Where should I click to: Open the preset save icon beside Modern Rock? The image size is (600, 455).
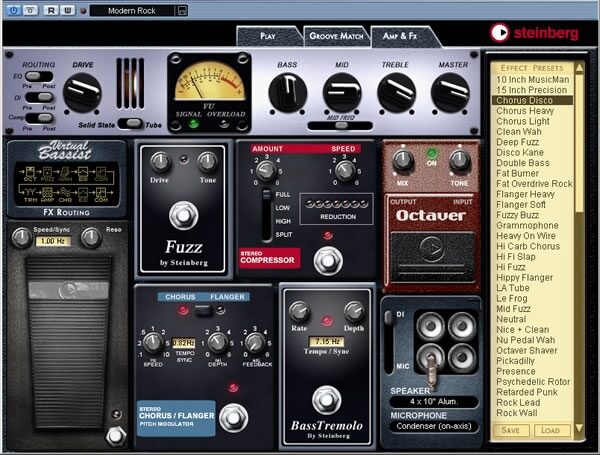(x=182, y=11)
